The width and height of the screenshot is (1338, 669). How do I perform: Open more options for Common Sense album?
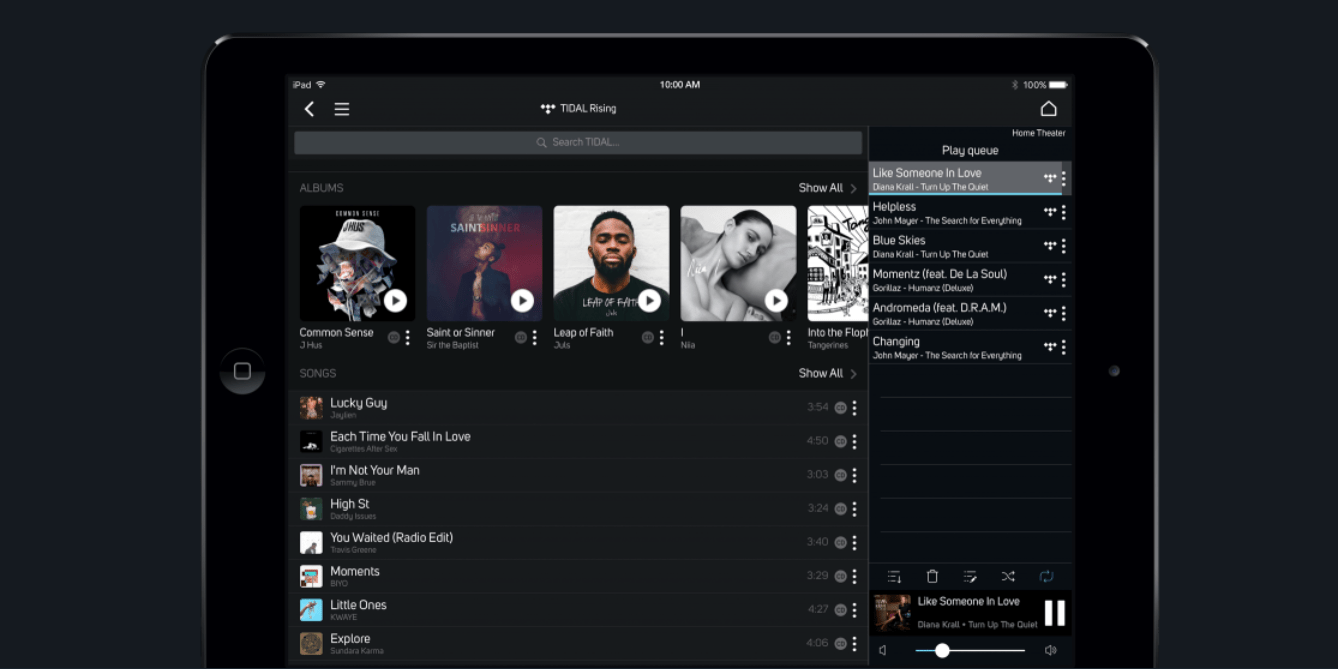408,338
